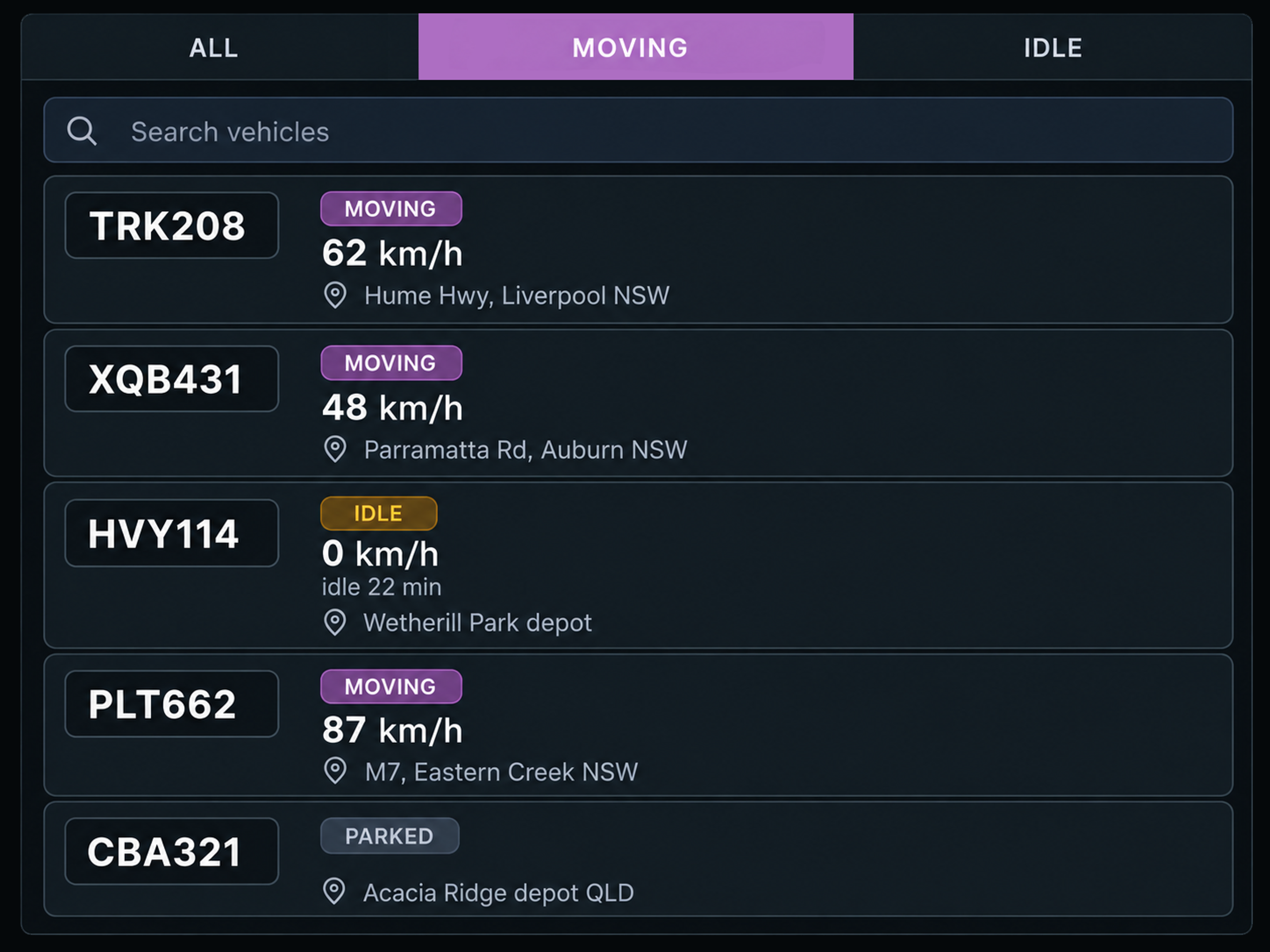Switch to the ALL tab

point(220,47)
